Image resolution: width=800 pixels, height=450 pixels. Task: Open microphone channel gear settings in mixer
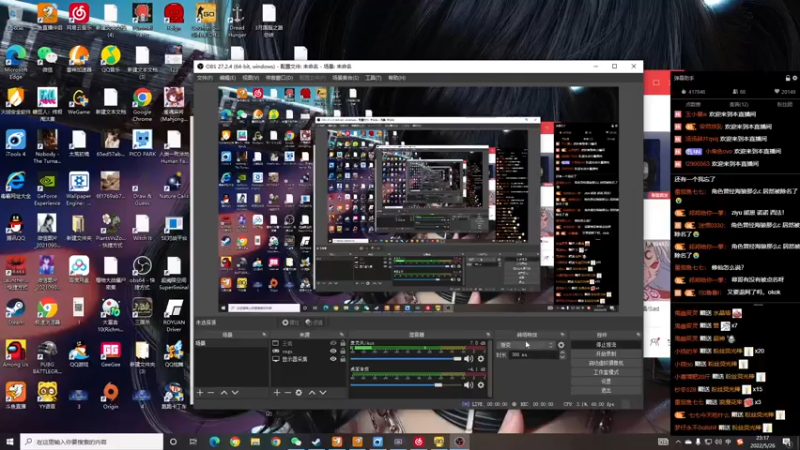(481, 359)
